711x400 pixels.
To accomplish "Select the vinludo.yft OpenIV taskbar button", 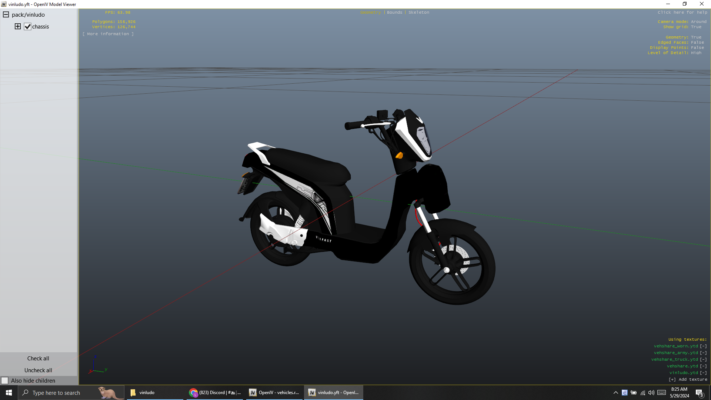I will [x=334, y=393].
